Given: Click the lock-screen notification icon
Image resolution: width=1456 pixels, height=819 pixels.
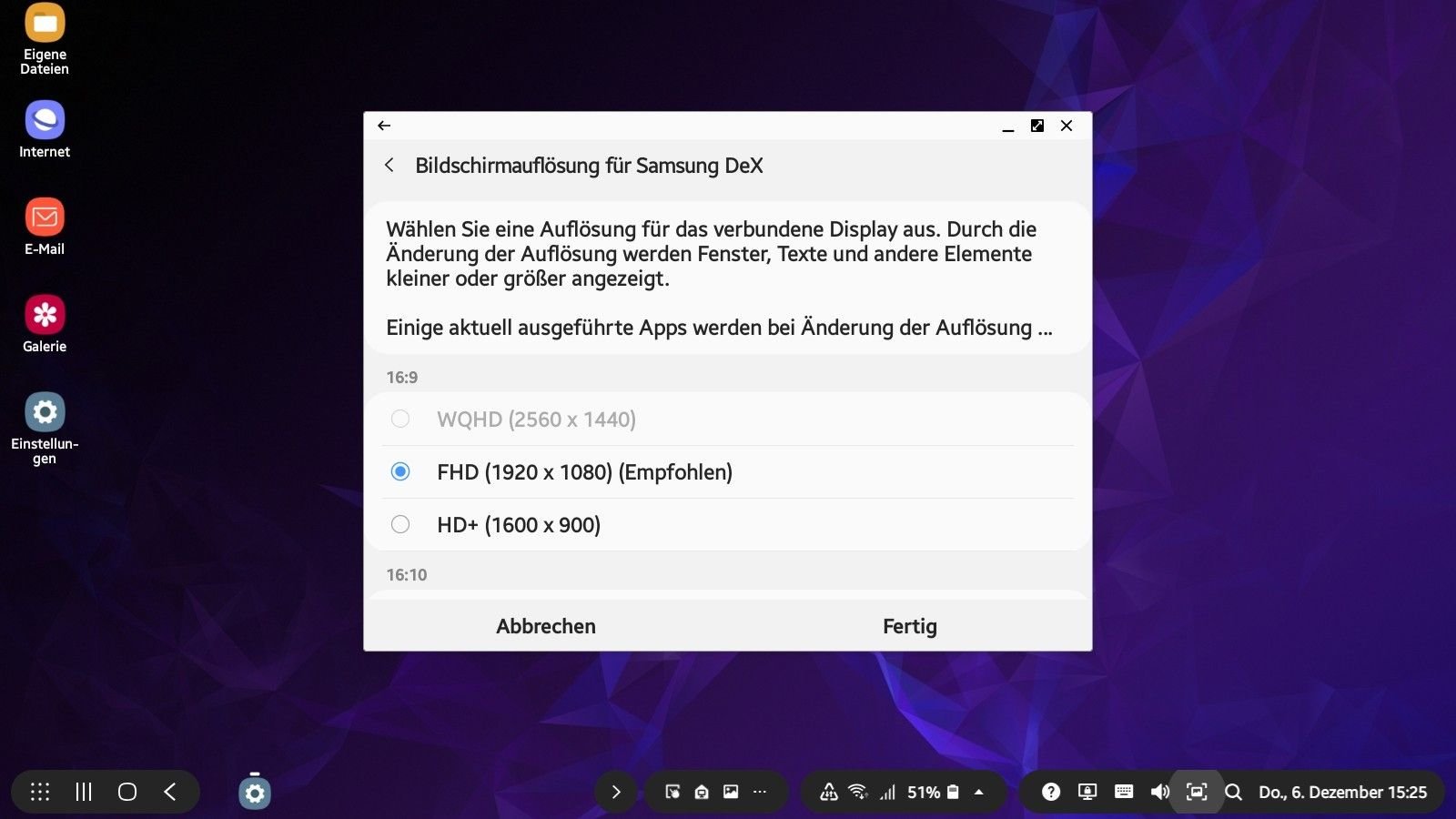Looking at the screenshot, I should [702, 792].
